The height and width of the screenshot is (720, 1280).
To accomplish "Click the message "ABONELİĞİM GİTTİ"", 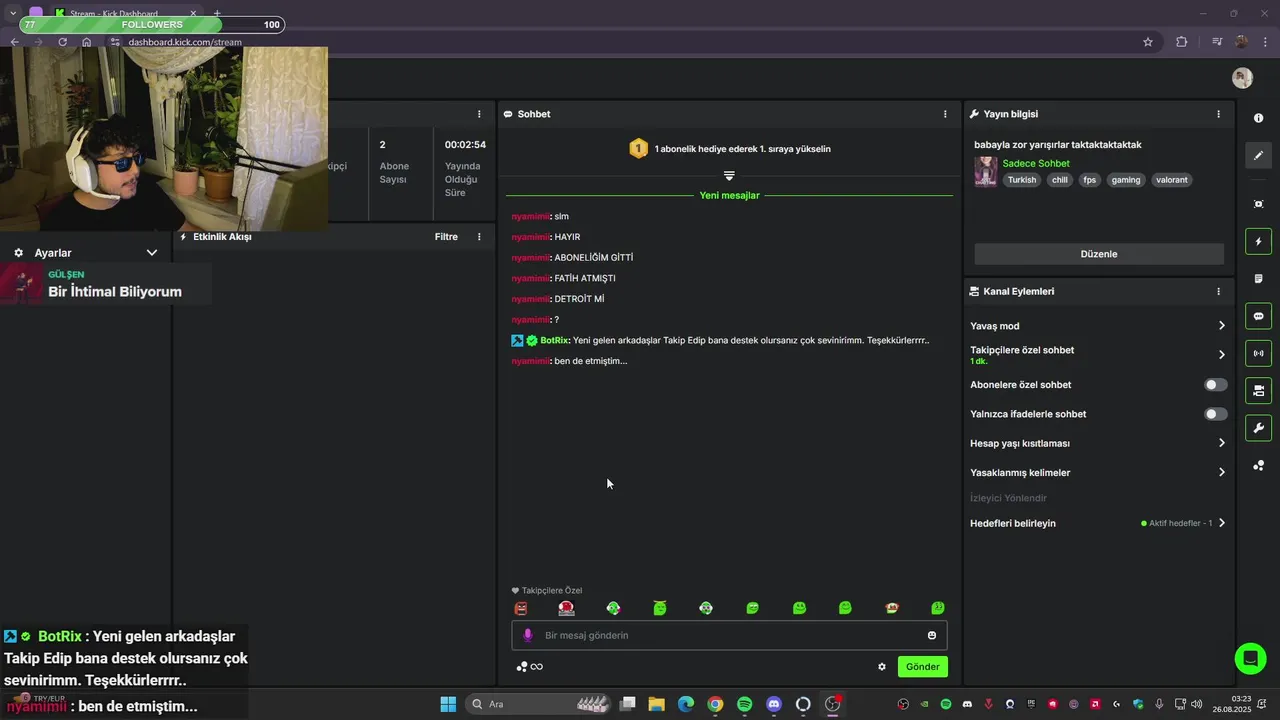I will (x=593, y=257).
